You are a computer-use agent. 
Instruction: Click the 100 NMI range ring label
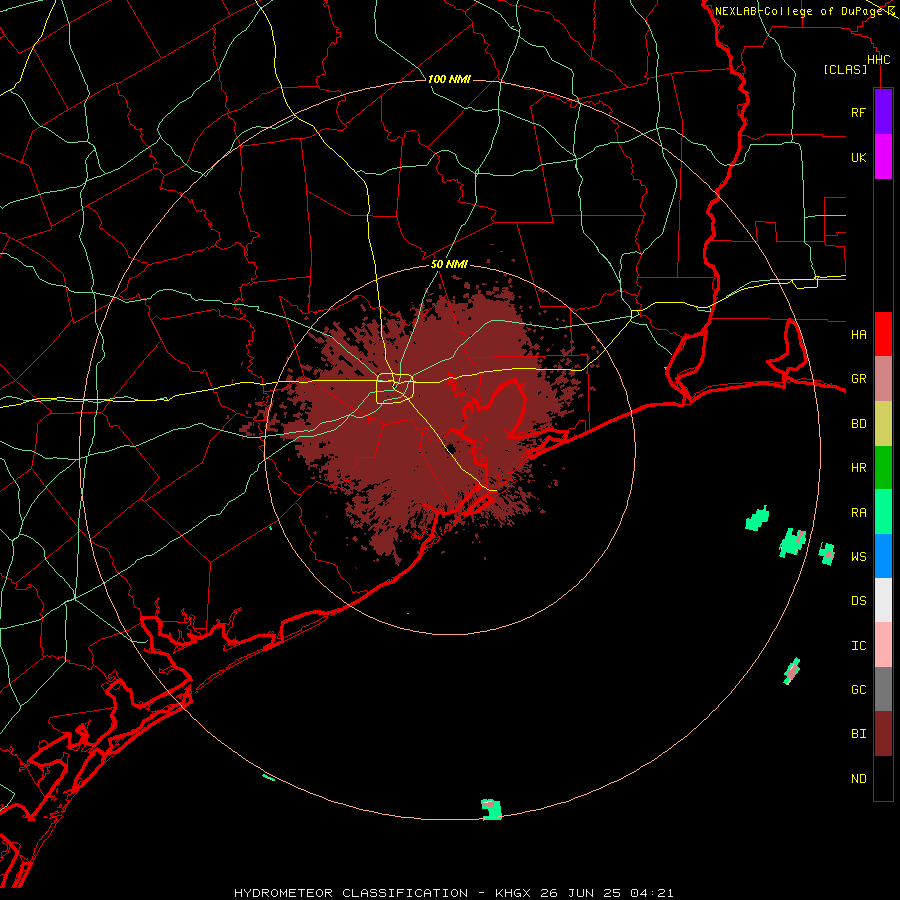[449, 79]
